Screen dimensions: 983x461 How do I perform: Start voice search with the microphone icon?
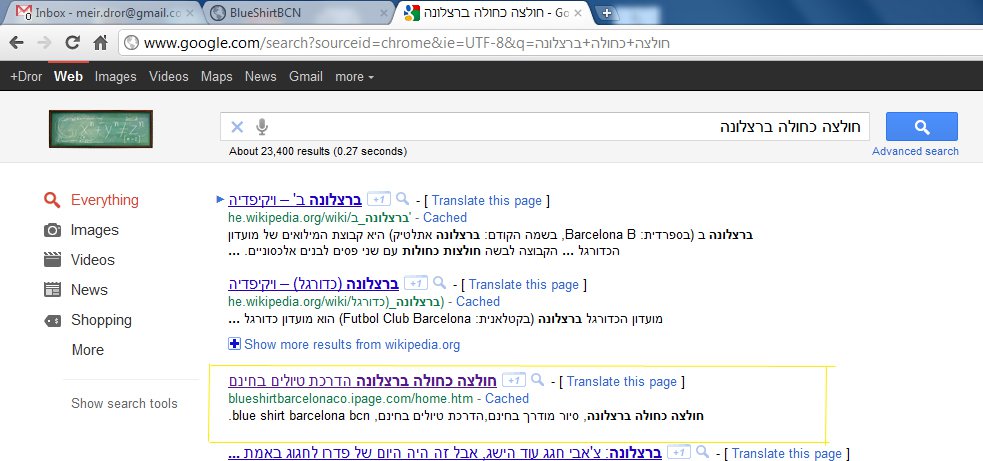point(262,127)
